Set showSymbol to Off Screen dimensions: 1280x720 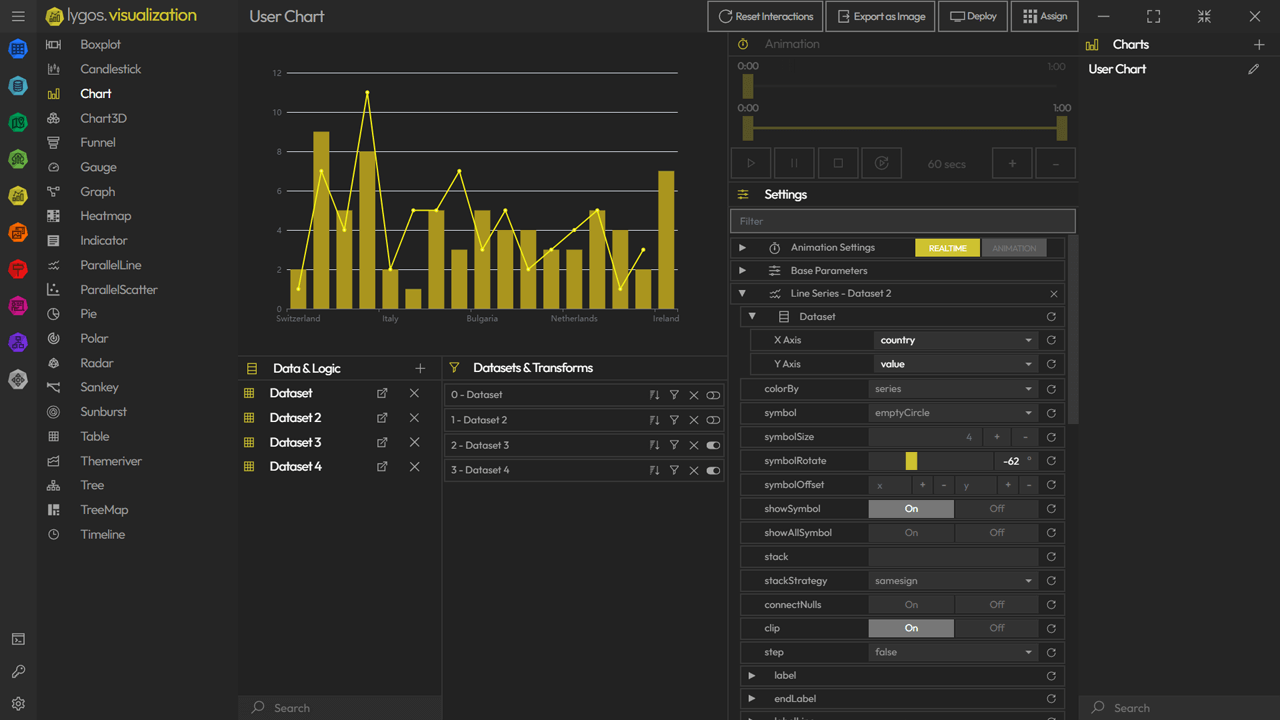pos(995,508)
